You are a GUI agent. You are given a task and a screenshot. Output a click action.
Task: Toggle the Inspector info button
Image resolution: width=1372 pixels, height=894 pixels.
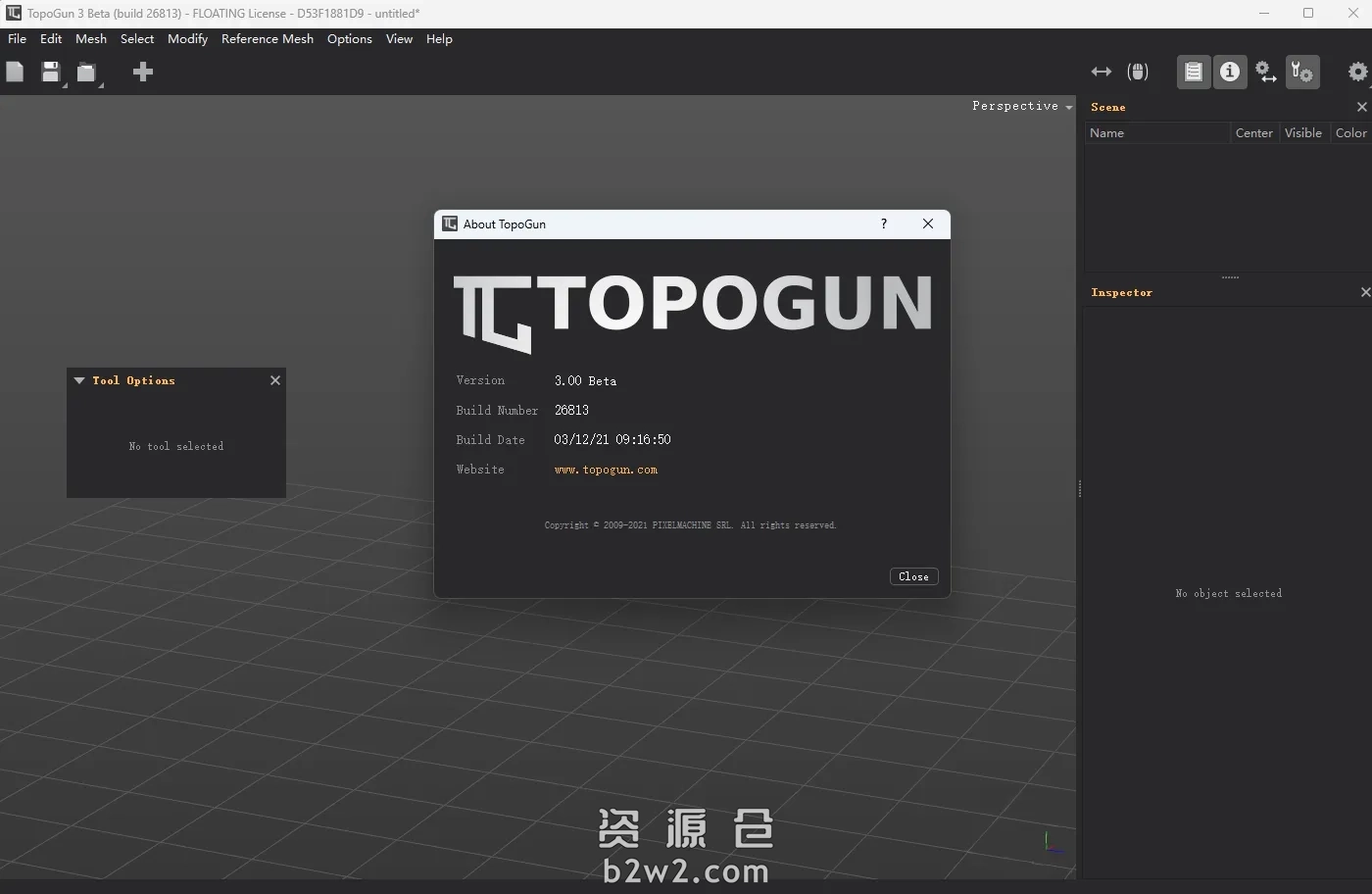pyautogui.click(x=1230, y=72)
